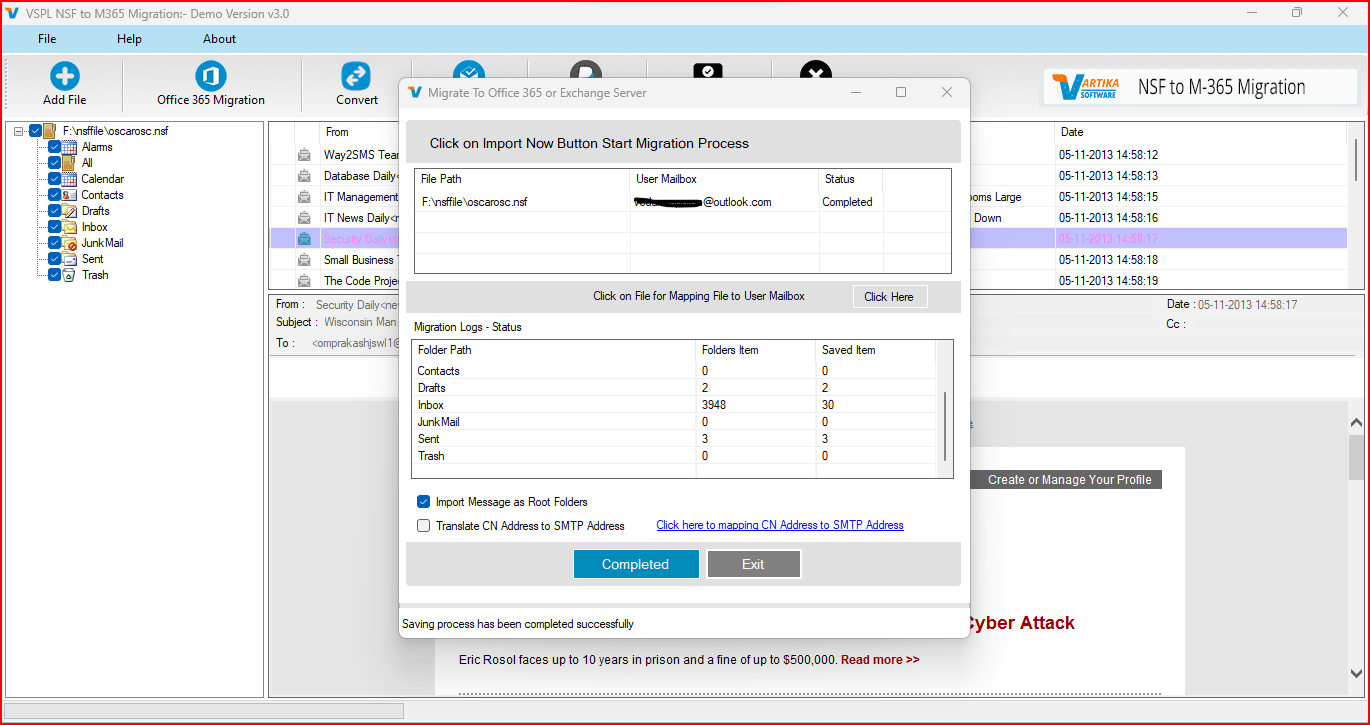Click envelope icon of Security Daily message
The width and height of the screenshot is (1370, 725).
point(304,239)
